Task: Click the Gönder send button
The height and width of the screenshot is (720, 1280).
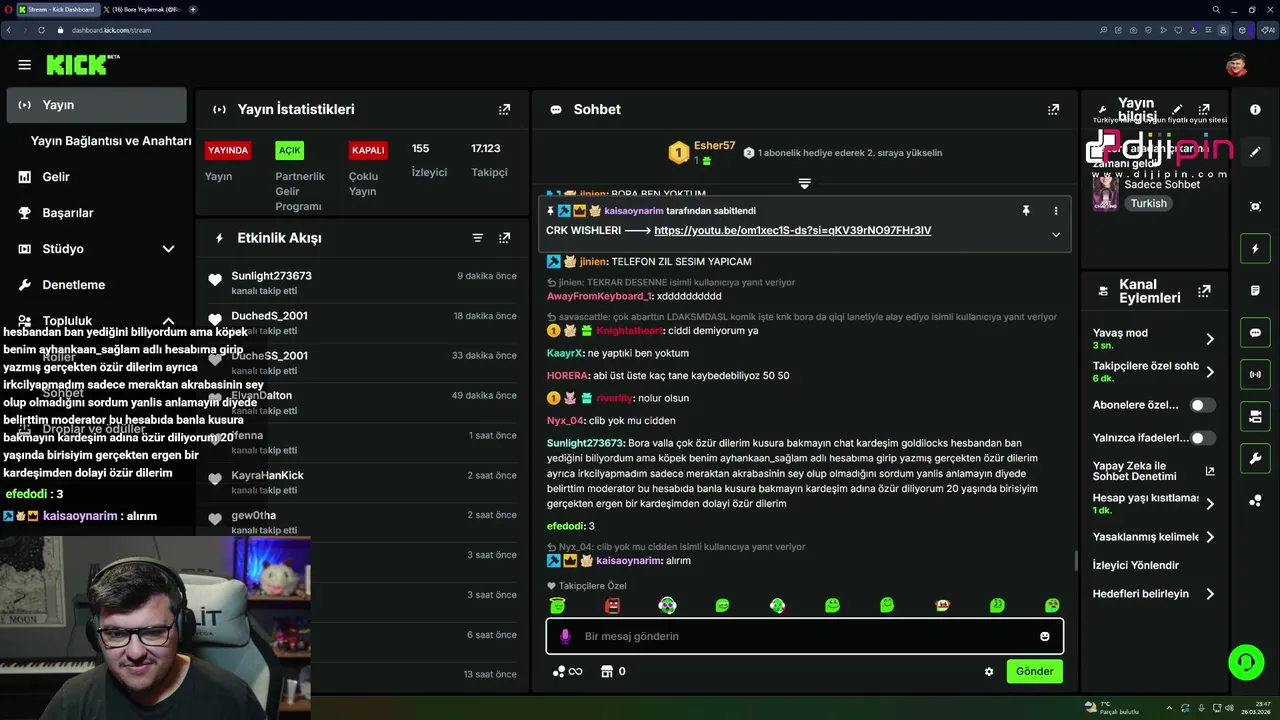Action: tap(1034, 671)
